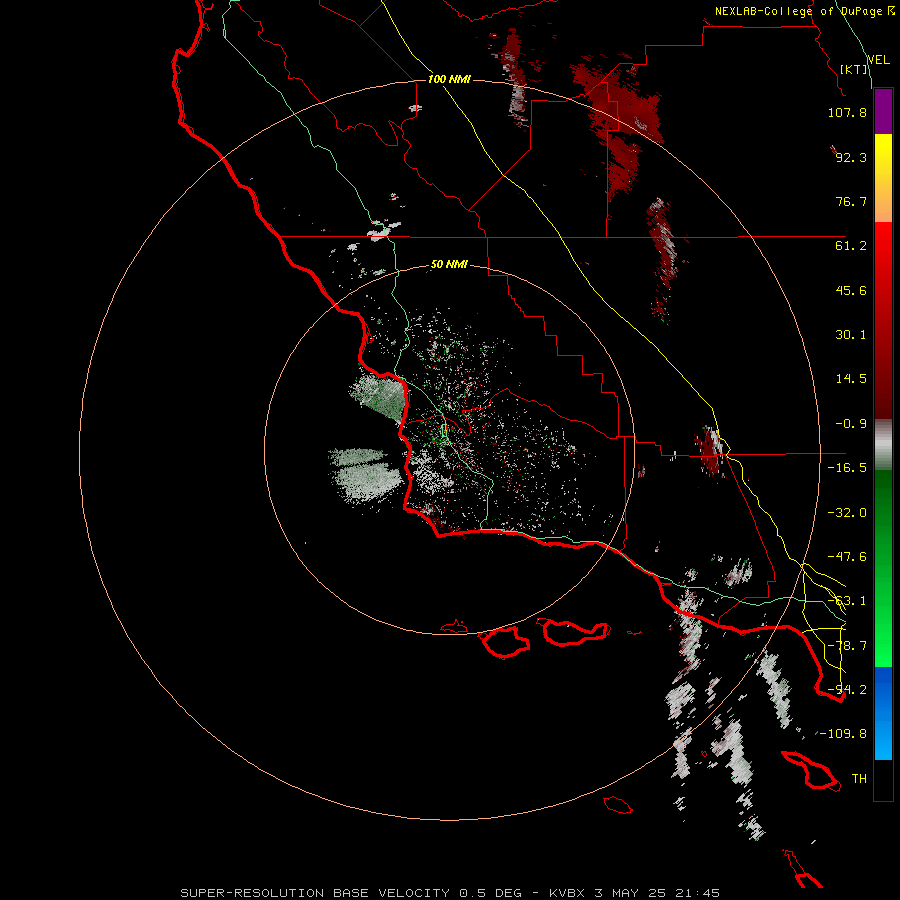Select the 92.3 velocity value

pyautogui.click(x=851, y=157)
